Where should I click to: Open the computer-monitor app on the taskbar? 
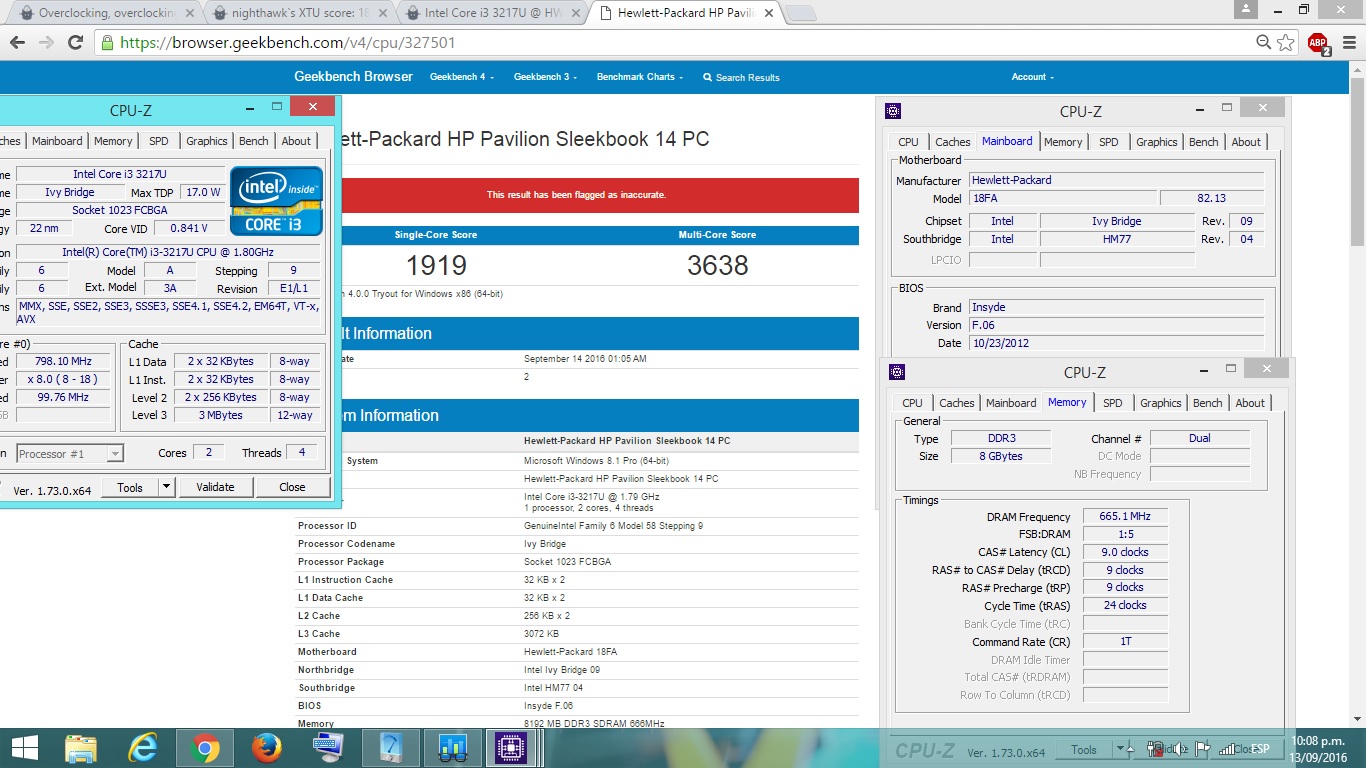pyautogui.click(x=327, y=748)
